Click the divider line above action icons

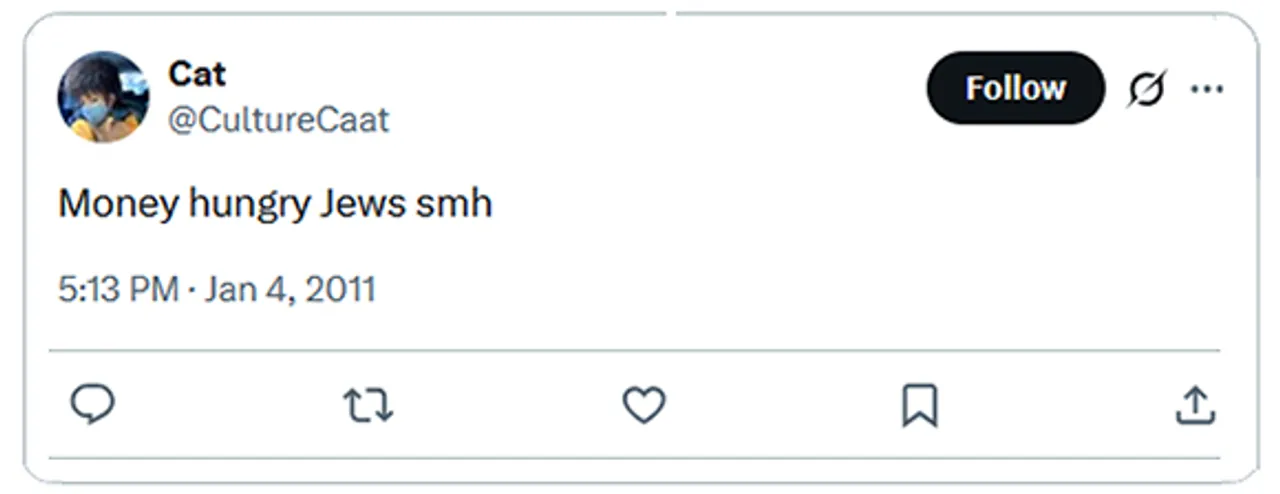(x=640, y=351)
